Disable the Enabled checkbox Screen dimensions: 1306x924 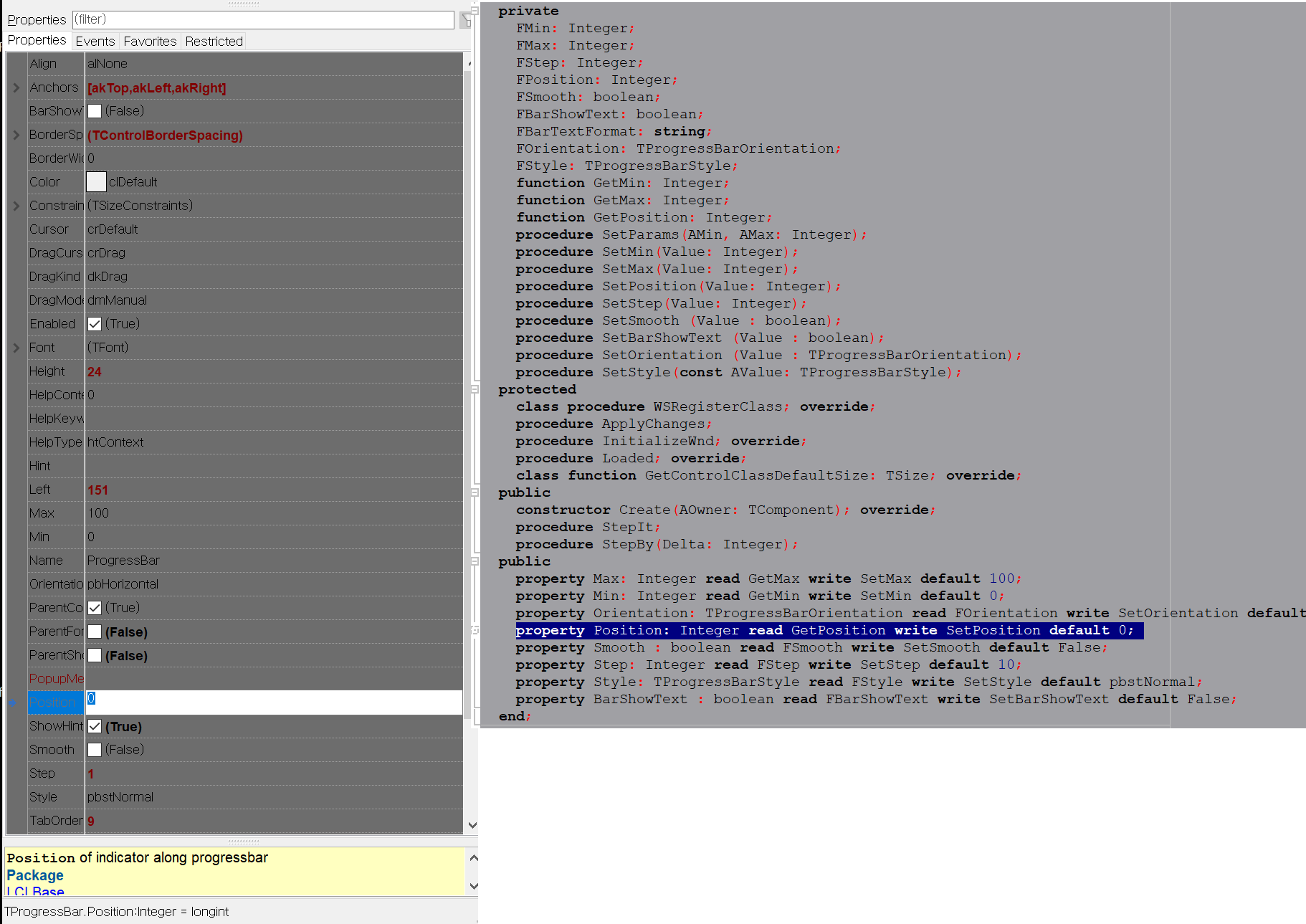click(95, 323)
